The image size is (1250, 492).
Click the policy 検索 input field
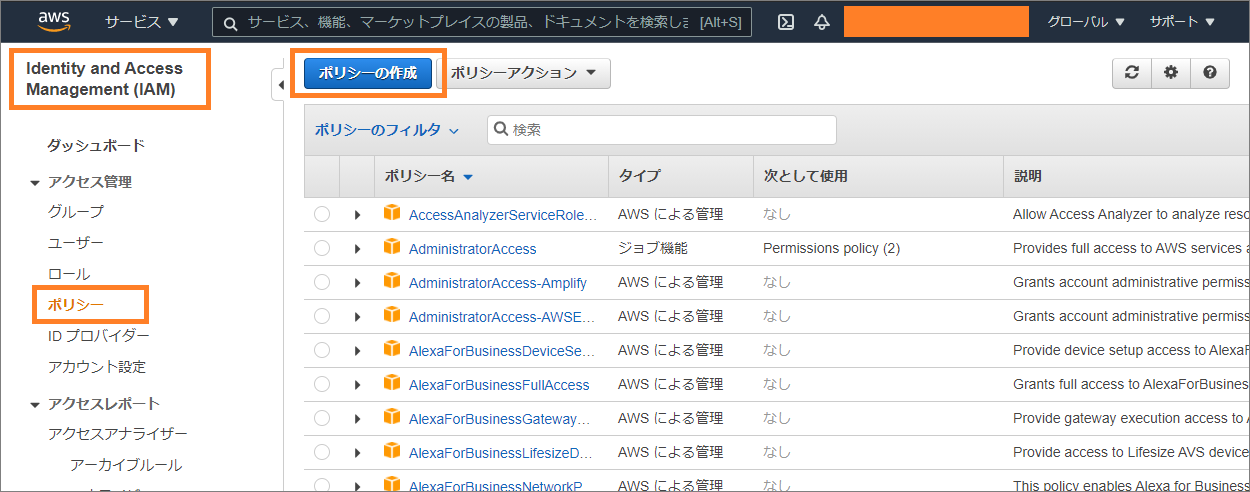[x=662, y=130]
